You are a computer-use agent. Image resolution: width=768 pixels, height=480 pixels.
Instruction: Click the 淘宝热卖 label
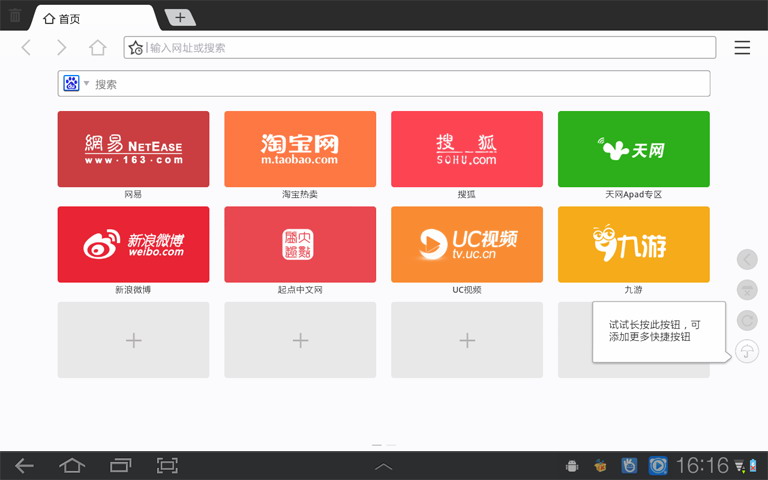[x=300, y=194]
